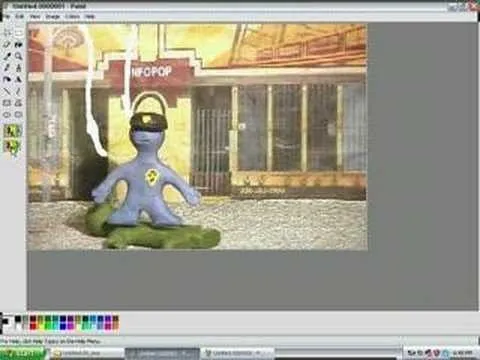Select the Magnifier tool
The height and width of the screenshot is (360, 480).
click(x=19, y=56)
